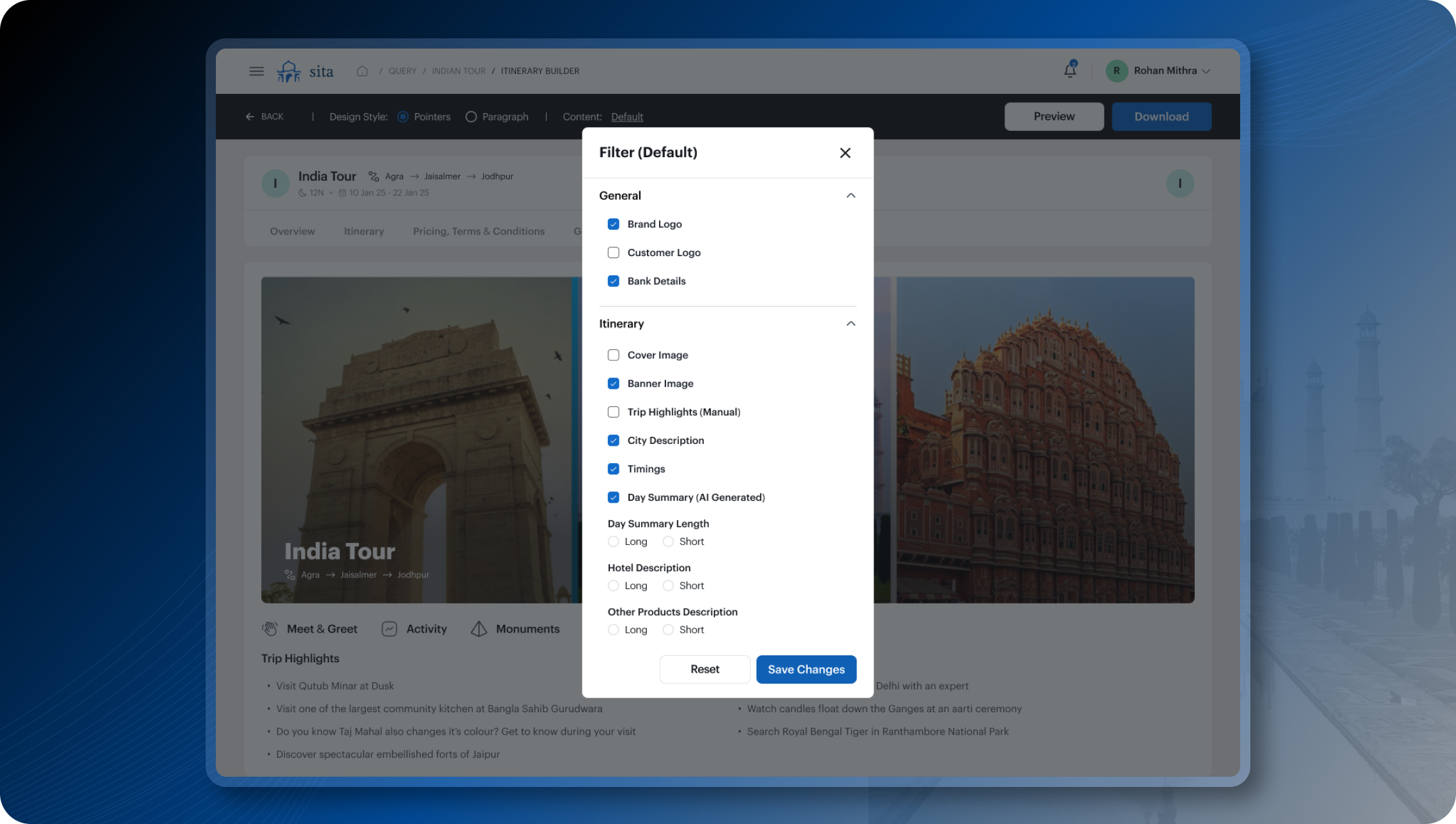The height and width of the screenshot is (824, 1456).
Task: Click the Ganges aarti ceremony highlight
Action: [884, 709]
